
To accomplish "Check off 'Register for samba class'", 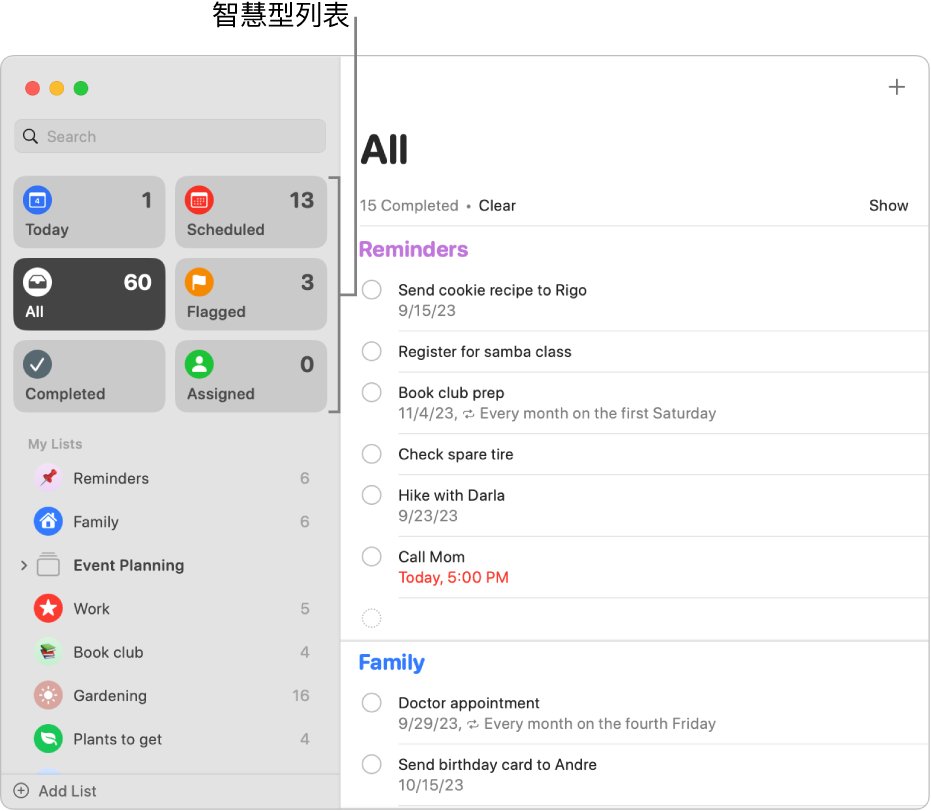I will [372, 352].
